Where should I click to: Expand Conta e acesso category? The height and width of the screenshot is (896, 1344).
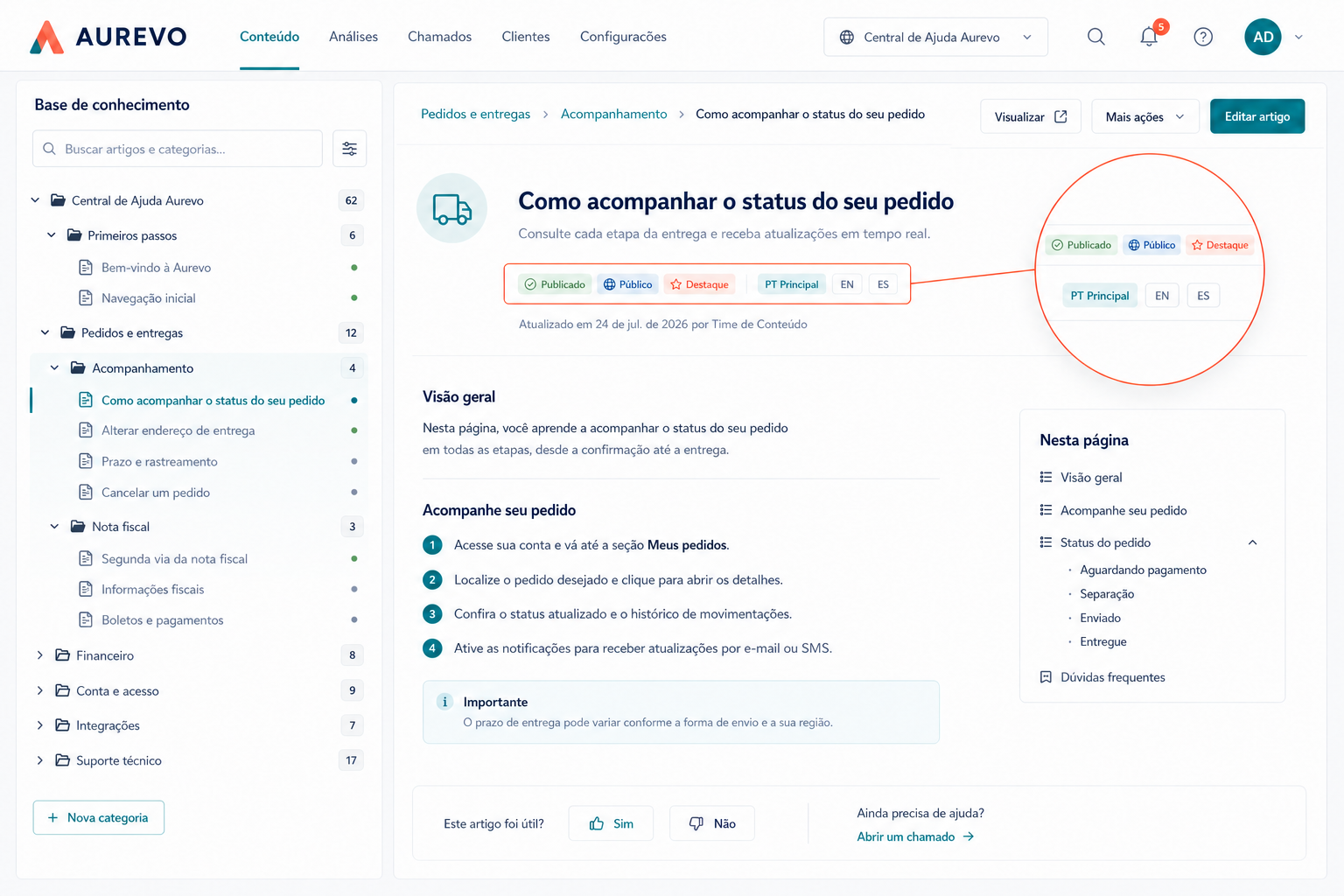pyautogui.click(x=39, y=690)
